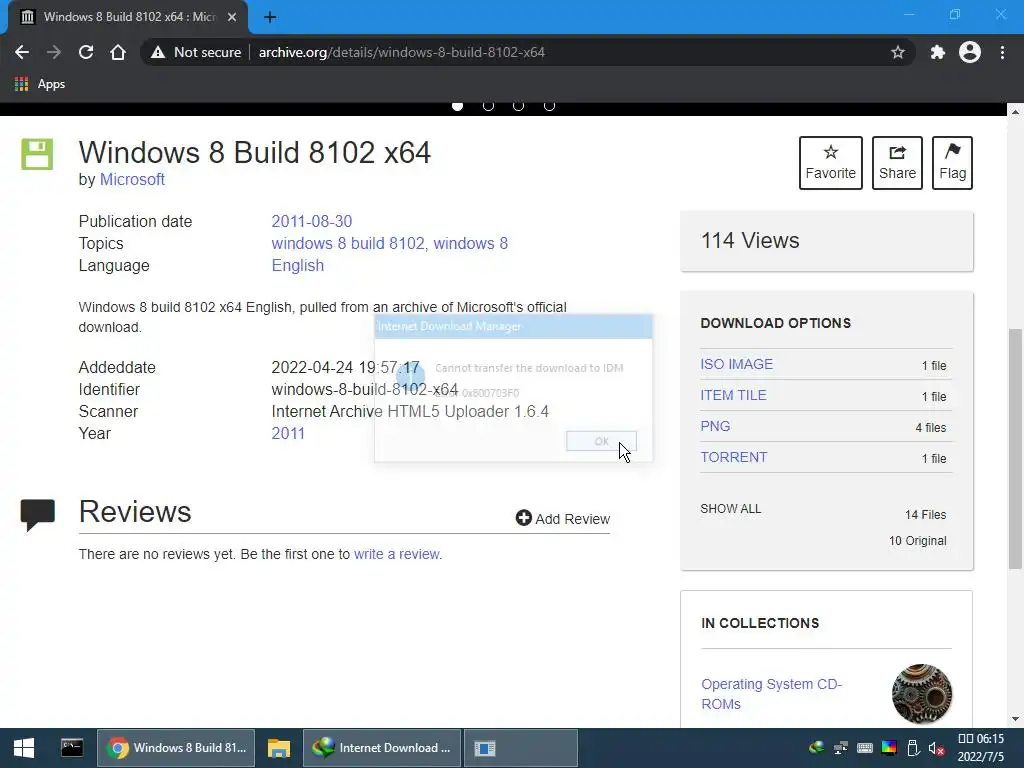Click the colorful display tray icon
Screen dimensions: 1024x768
click(x=889, y=748)
